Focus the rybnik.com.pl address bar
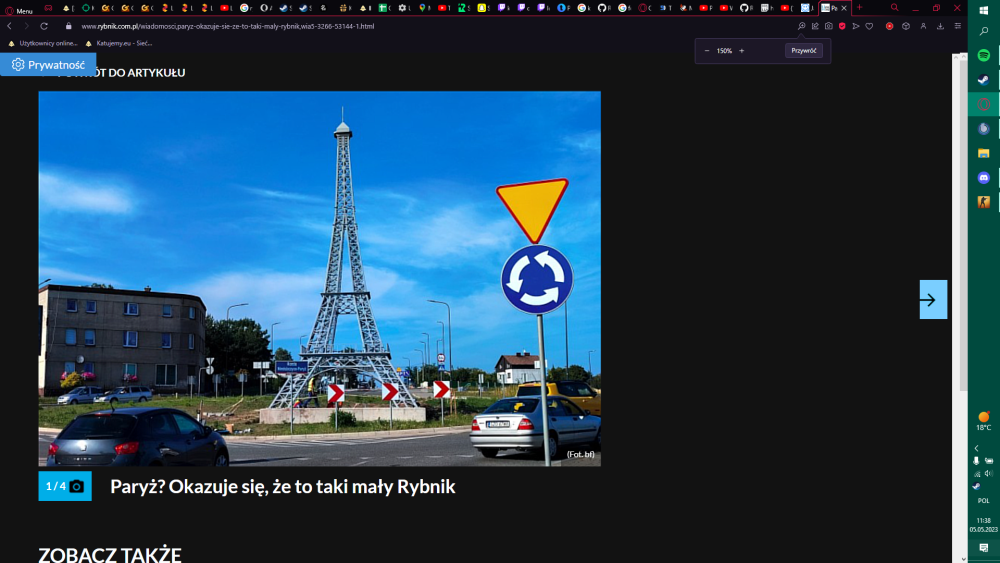 228,26
